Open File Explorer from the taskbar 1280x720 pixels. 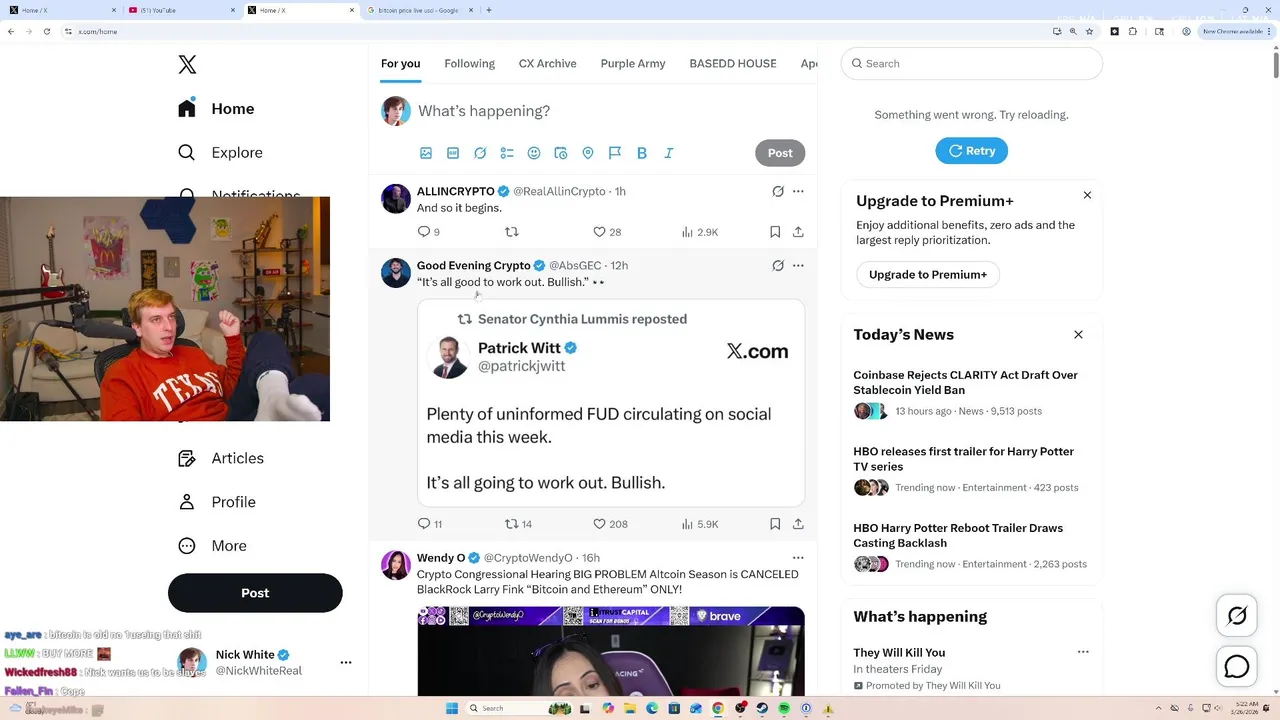pyautogui.click(x=630, y=708)
